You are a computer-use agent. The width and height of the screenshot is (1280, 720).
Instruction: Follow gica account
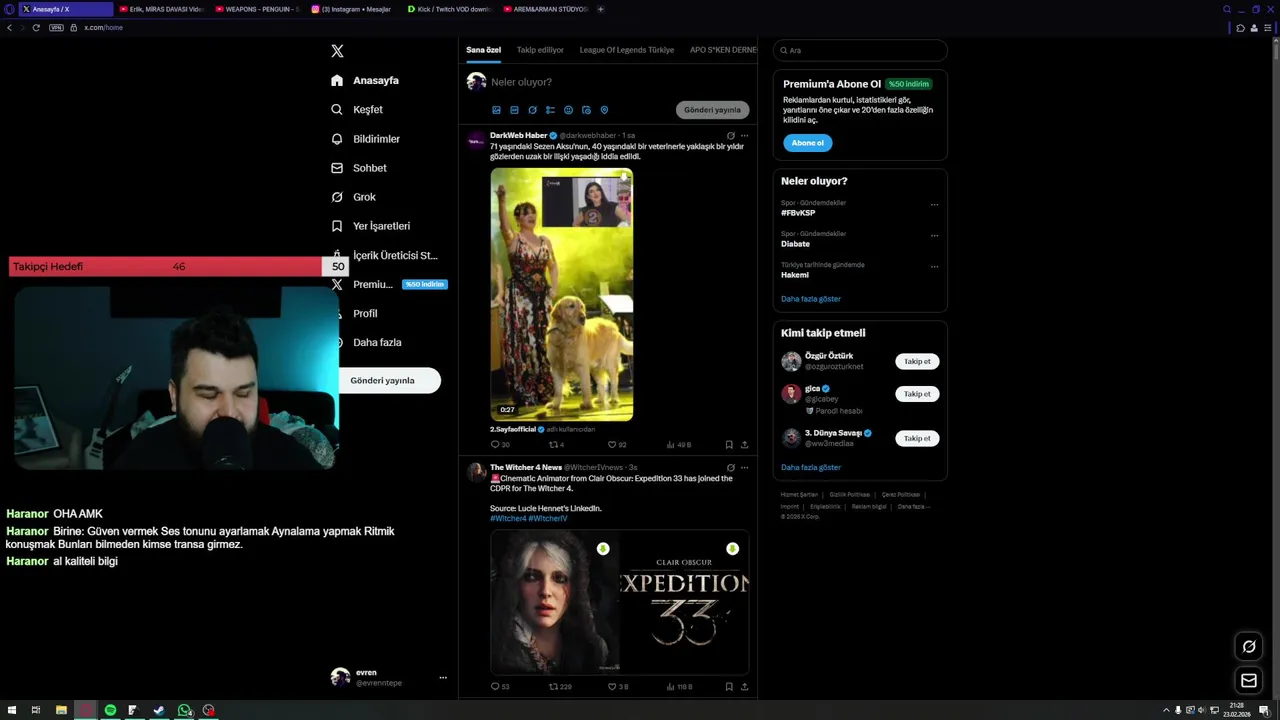pyautogui.click(x=917, y=394)
